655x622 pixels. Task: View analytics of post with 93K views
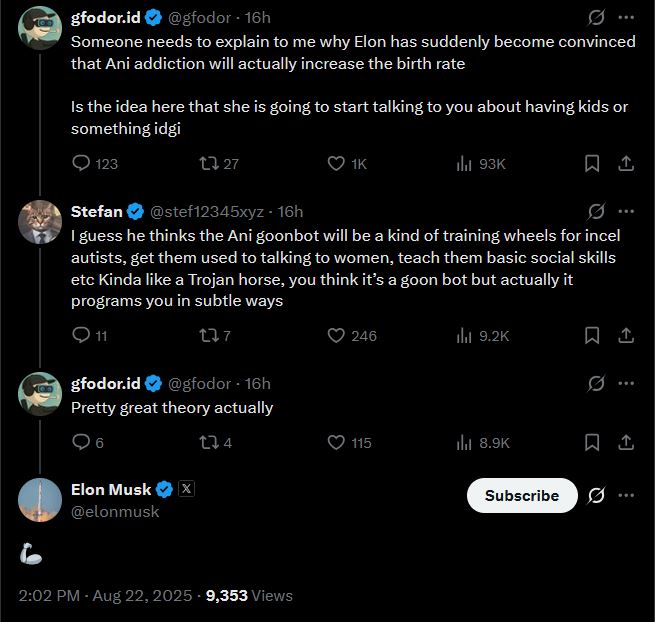[x=464, y=164]
